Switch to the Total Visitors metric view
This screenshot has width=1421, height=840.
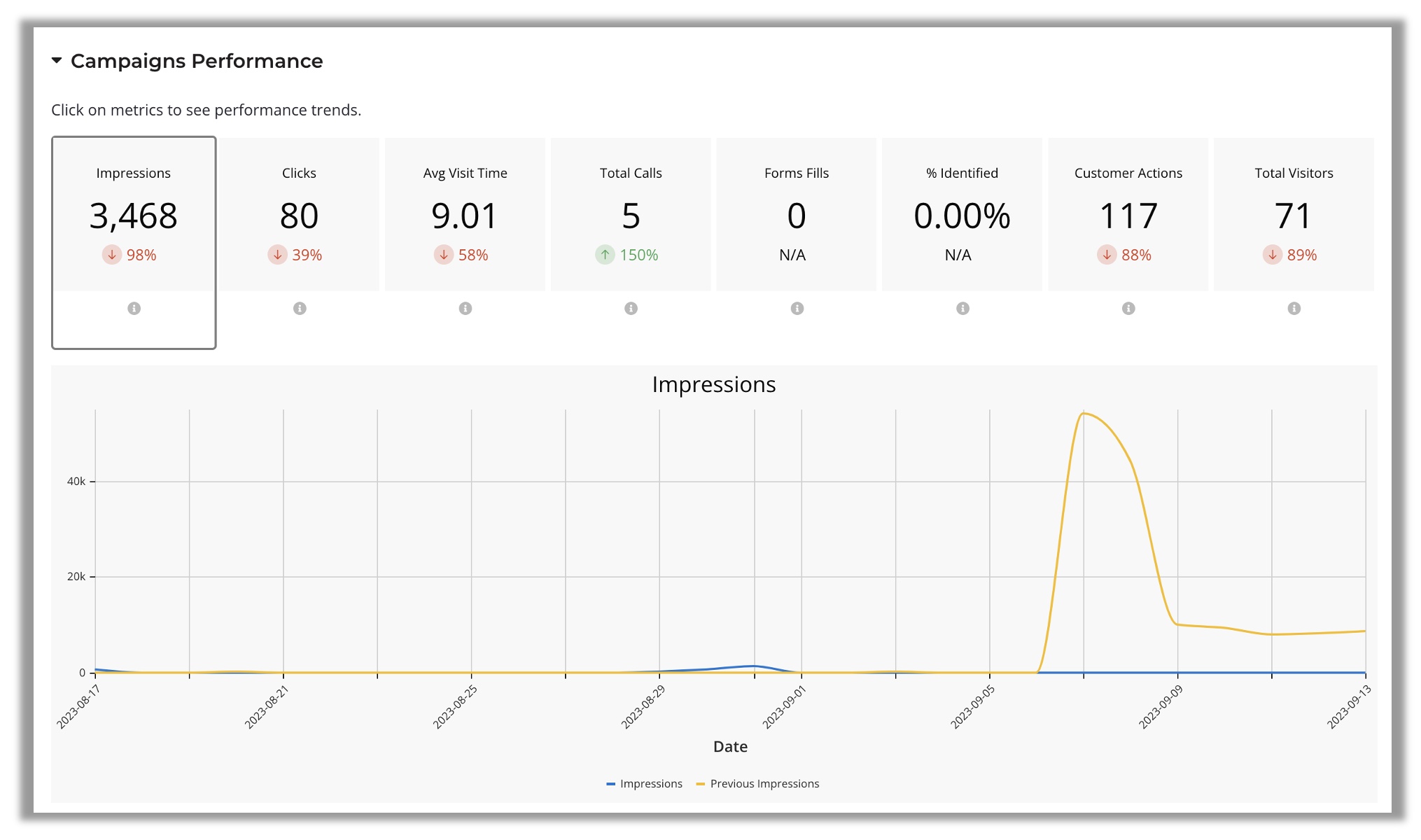1294,210
